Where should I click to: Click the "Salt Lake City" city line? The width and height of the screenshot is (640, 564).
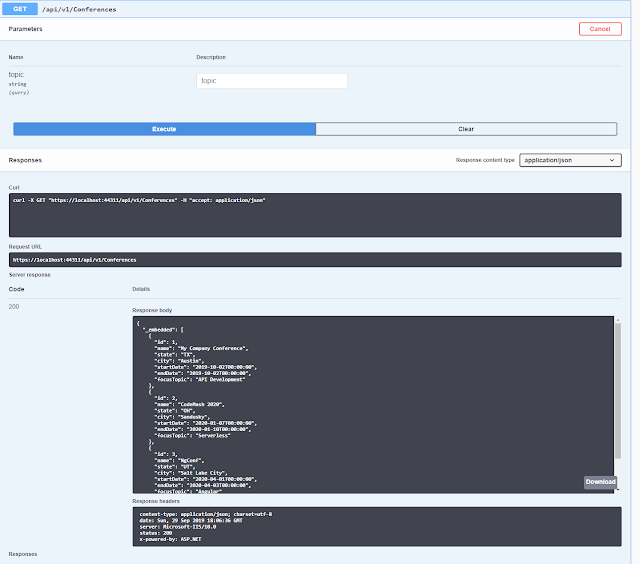(191, 473)
